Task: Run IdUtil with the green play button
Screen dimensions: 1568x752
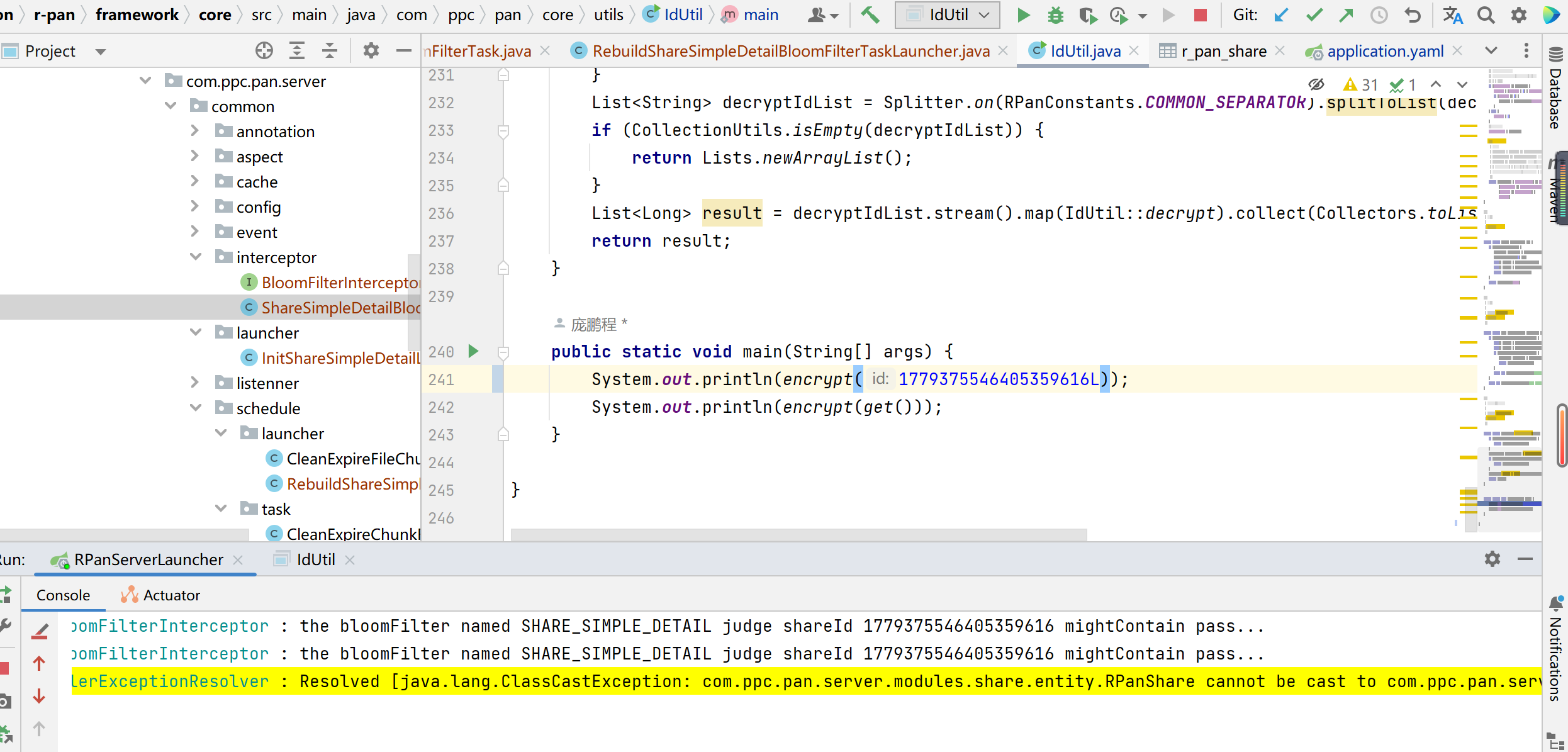Action: (x=1023, y=14)
